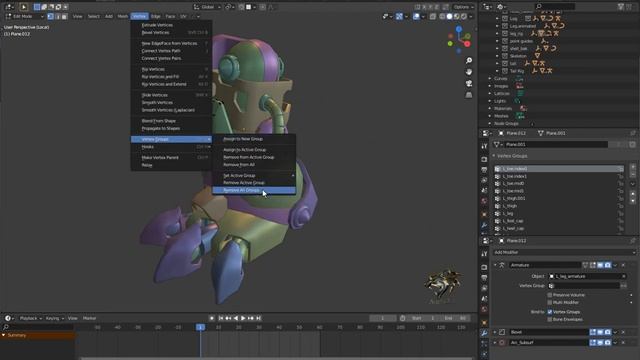640x360 pixels.
Task: Switch perspective/orthographic grid icon in viewport
Action: (x=469, y=95)
